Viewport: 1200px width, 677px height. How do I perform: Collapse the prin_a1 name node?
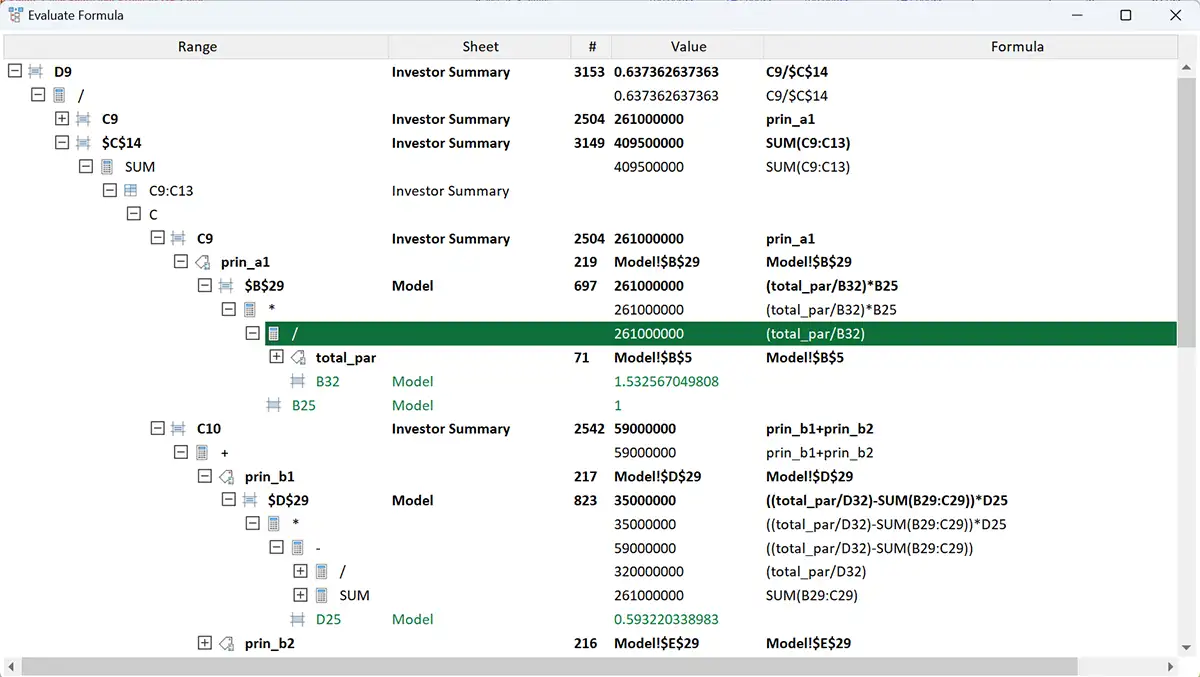[181, 262]
